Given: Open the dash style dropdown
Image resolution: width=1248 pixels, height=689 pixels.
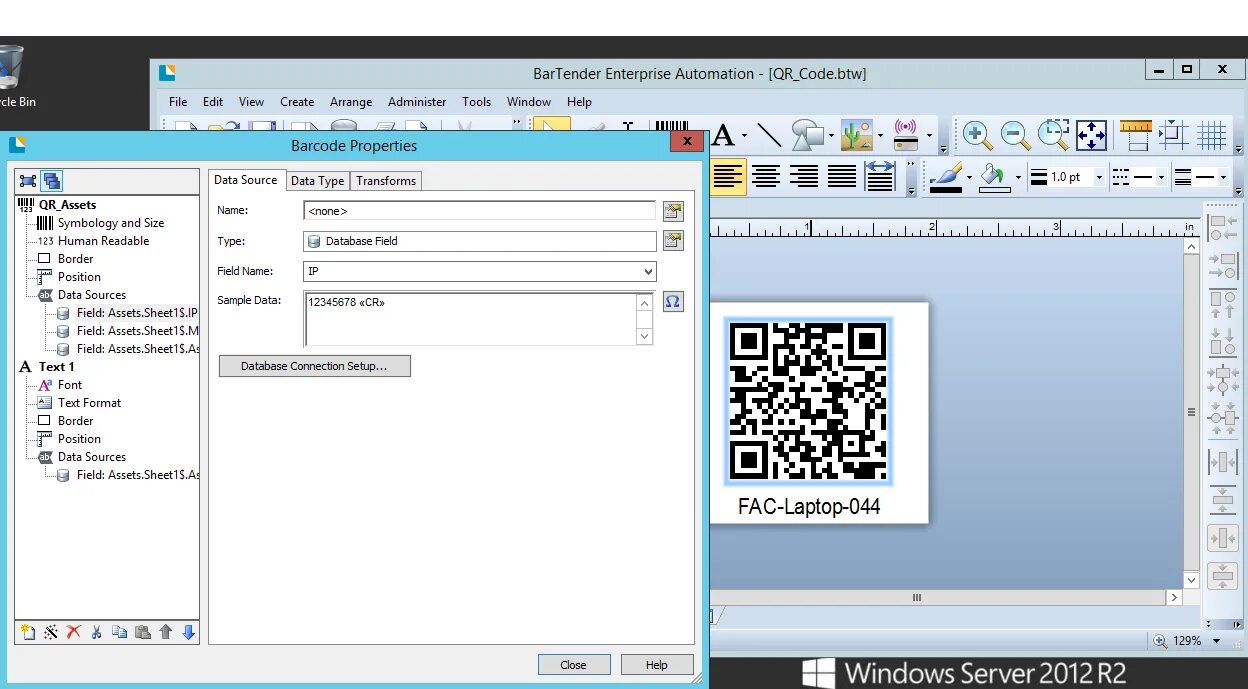Looking at the screenshot, I should coord(1161,178).
